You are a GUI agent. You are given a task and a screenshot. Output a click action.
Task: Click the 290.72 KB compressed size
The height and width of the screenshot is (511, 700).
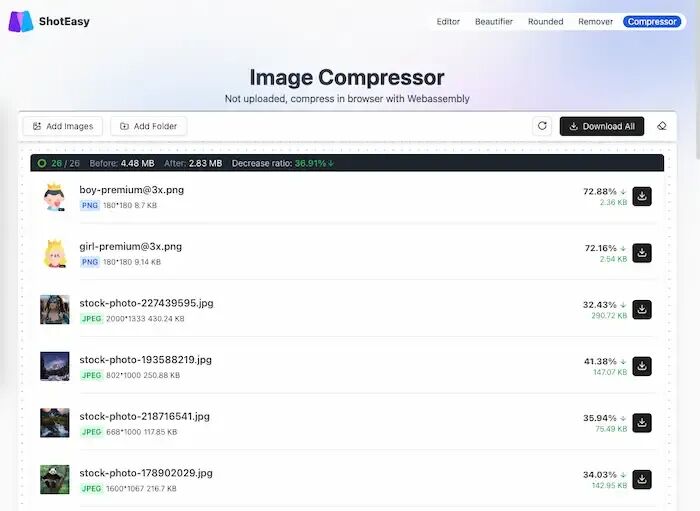coord(609,316)
